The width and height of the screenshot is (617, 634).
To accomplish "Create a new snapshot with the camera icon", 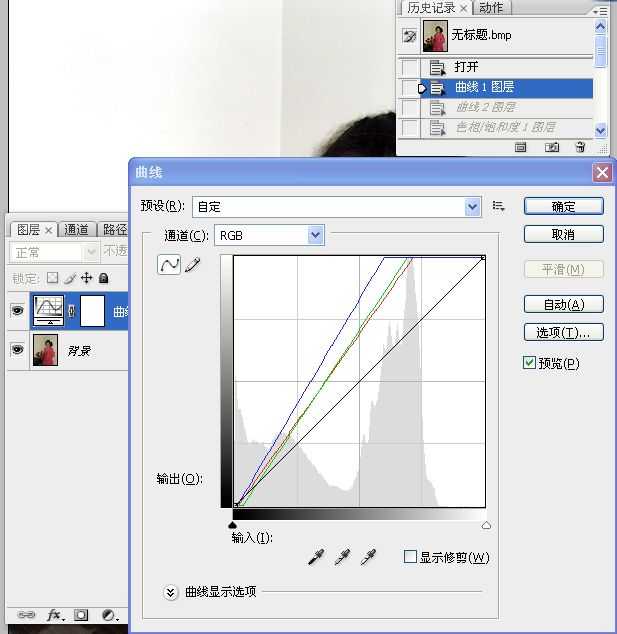I will click(x=551, y=147).
